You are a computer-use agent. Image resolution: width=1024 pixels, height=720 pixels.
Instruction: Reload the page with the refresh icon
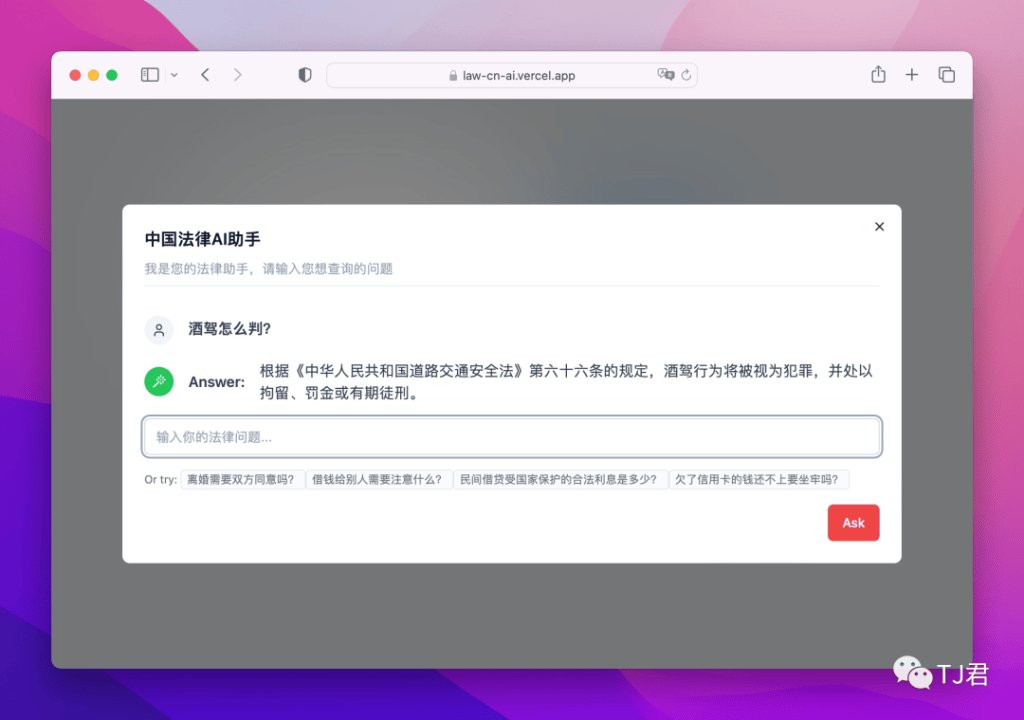686,75
